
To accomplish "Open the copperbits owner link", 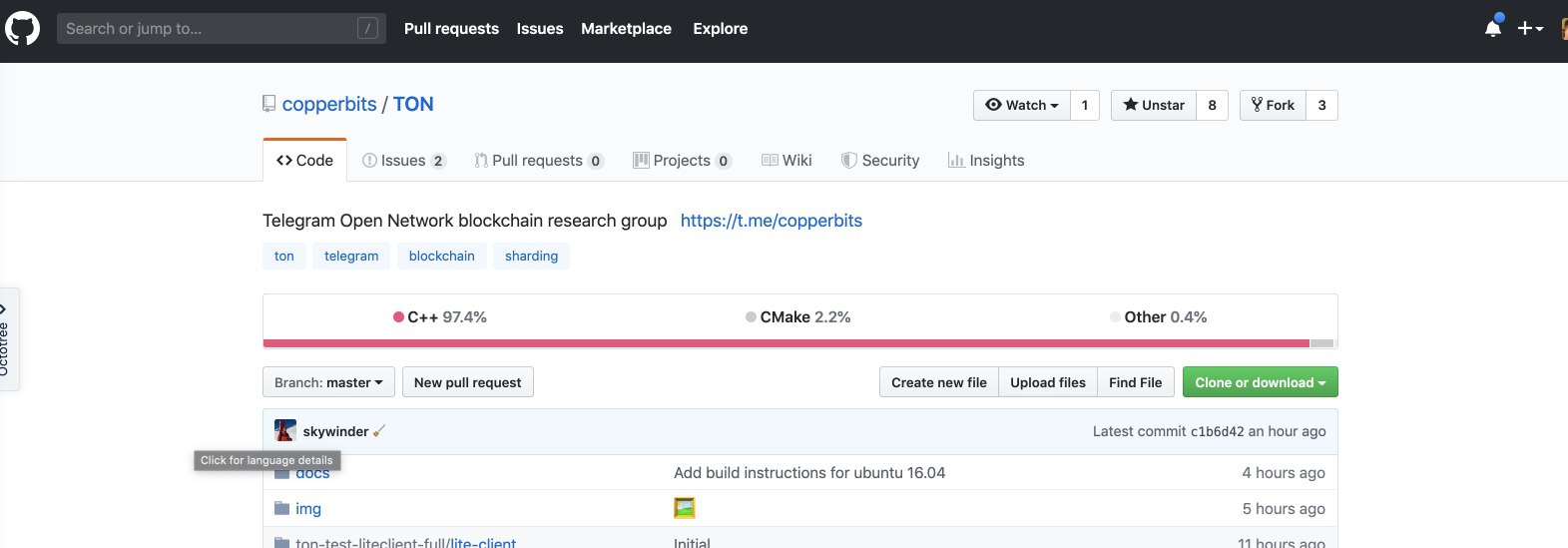I will [x=329, y=104].
